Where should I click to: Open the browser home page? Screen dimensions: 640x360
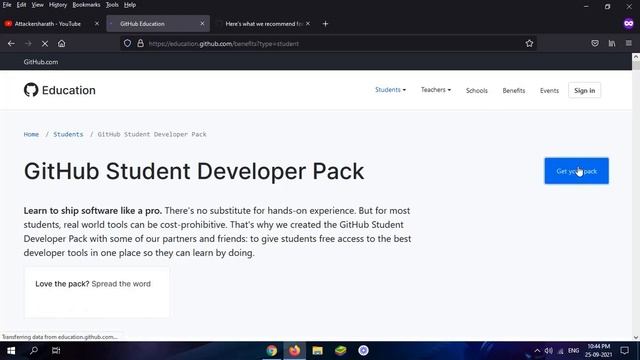click(x=61, y=43)
